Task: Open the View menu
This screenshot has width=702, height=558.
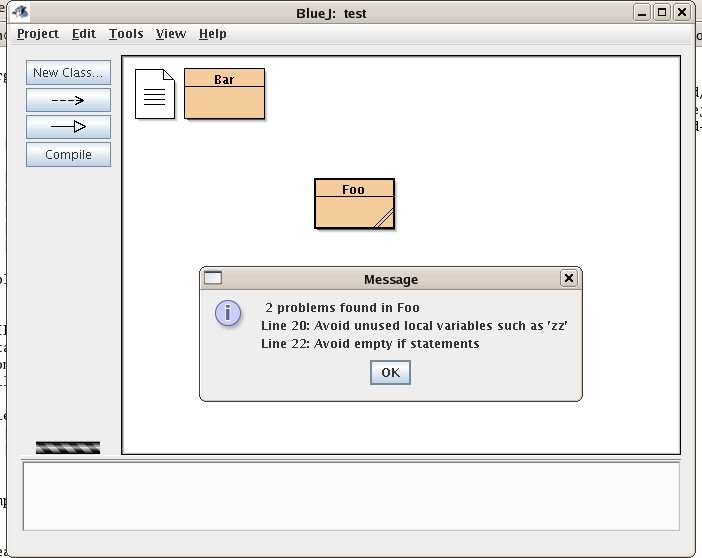Action: 171,34
